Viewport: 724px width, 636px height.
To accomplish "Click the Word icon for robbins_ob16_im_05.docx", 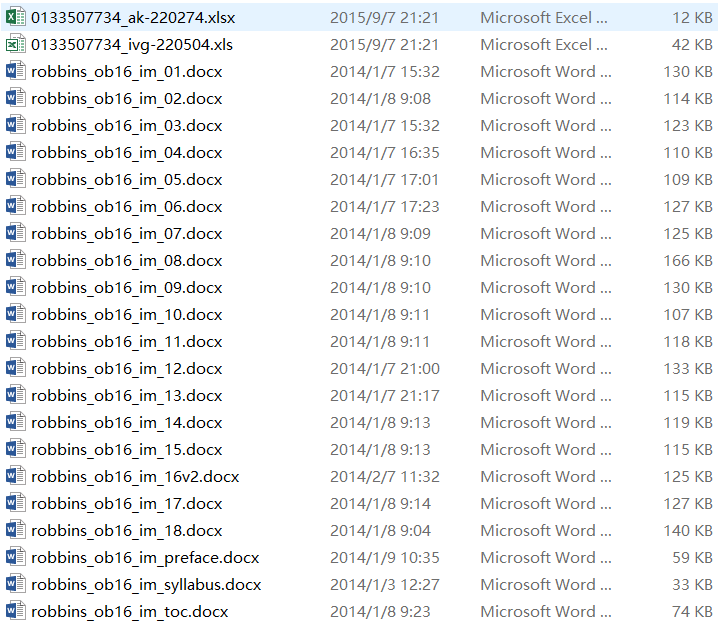I will (x=15, y=179).
